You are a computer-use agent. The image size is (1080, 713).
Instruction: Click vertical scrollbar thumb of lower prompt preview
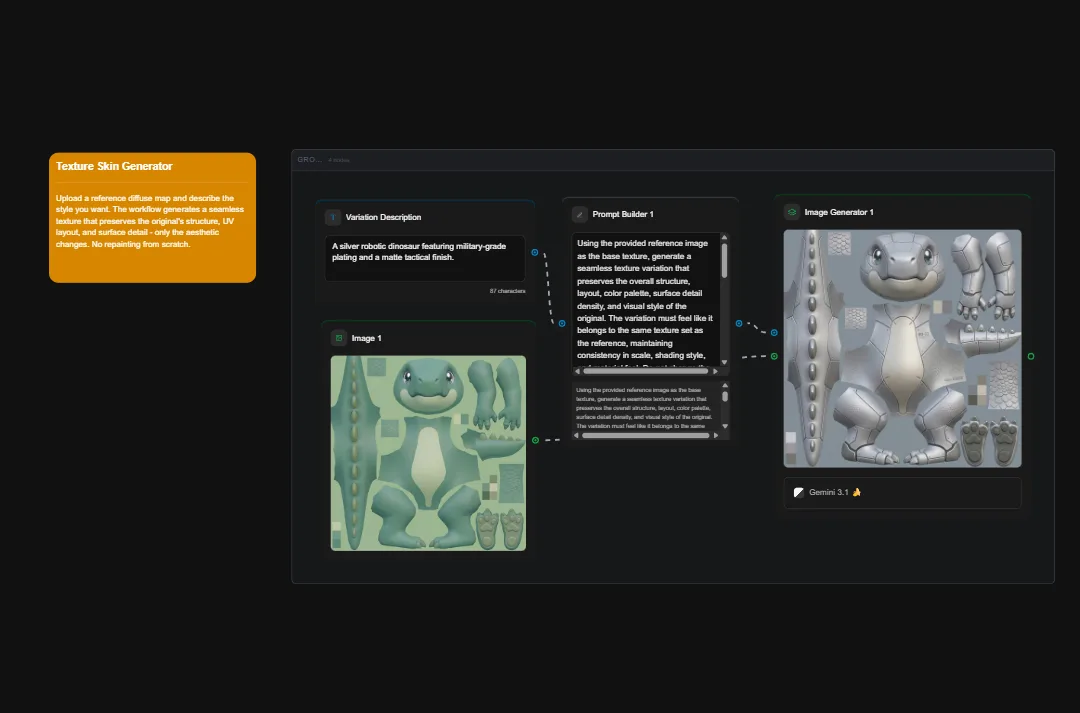point(725,397)
